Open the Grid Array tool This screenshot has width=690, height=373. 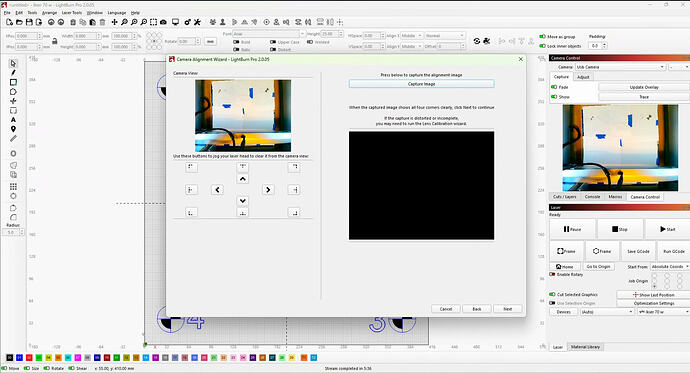[x=13, y=186]
